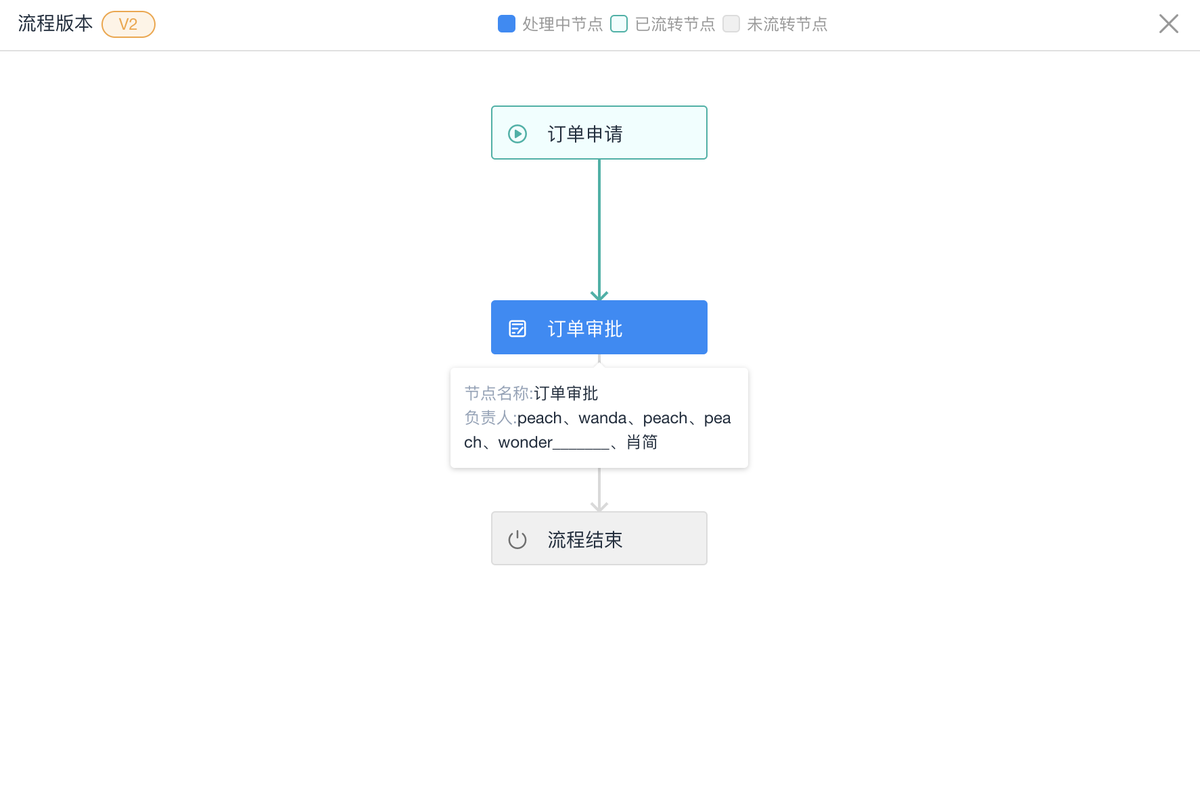
Task: Click the V2 version badge
Action: coord(128,24)
